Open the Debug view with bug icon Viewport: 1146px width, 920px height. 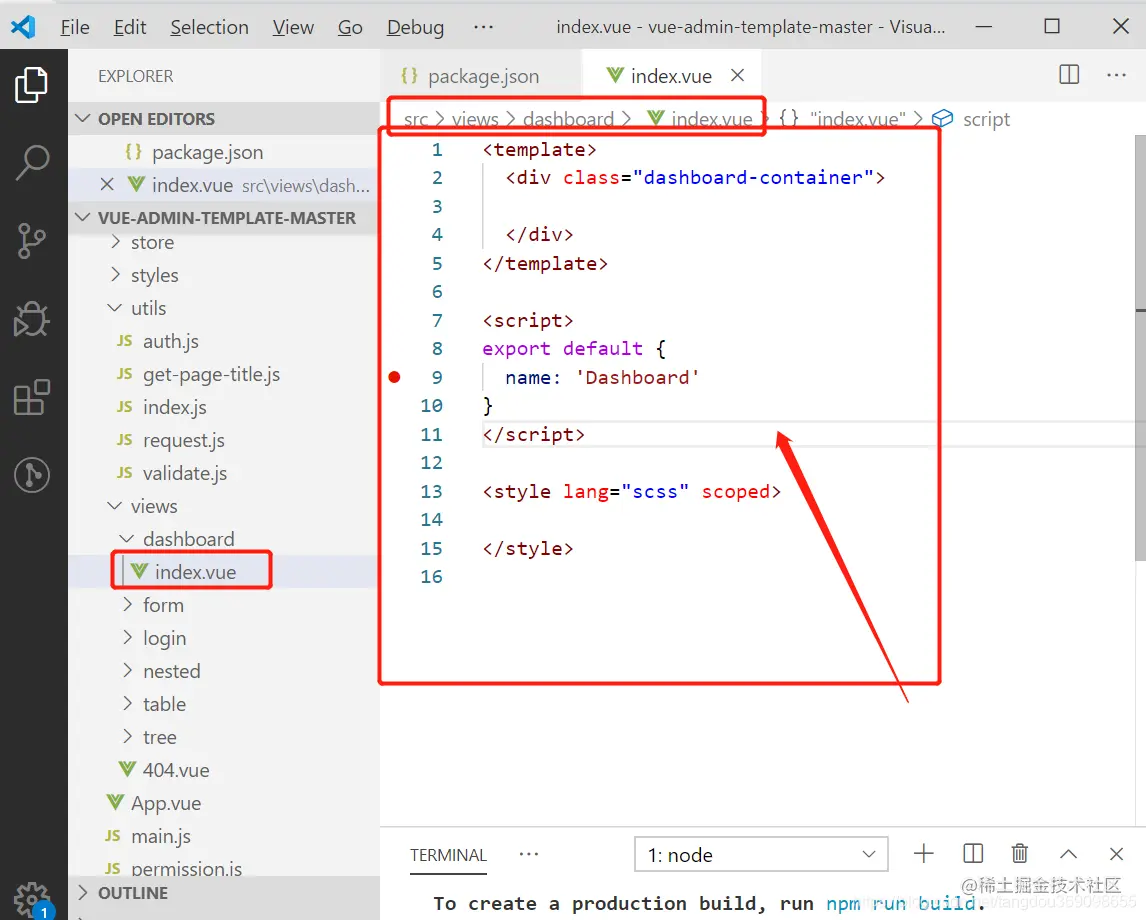tap(31, 319)
